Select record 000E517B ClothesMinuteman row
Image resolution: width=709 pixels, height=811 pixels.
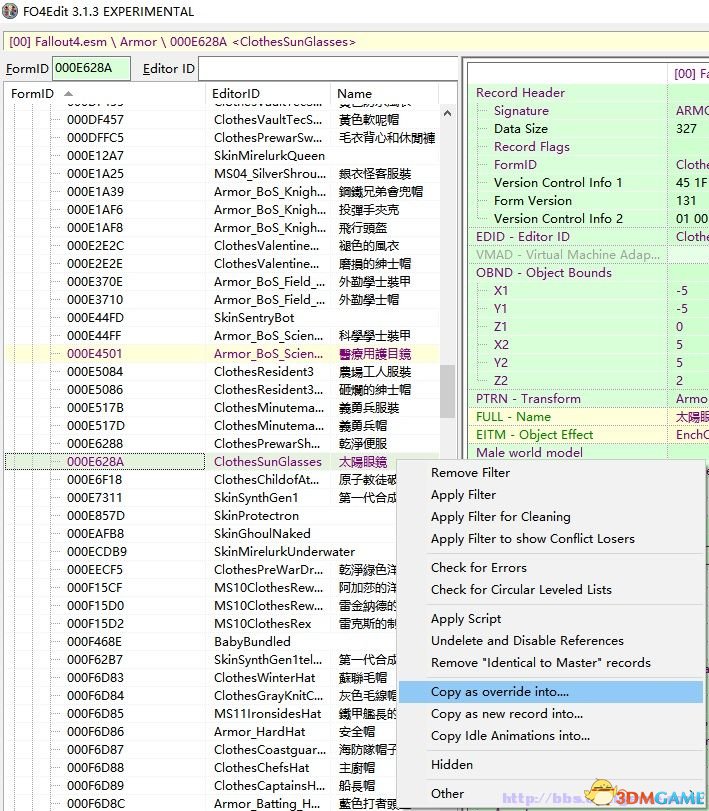click(x=222, y=408)
